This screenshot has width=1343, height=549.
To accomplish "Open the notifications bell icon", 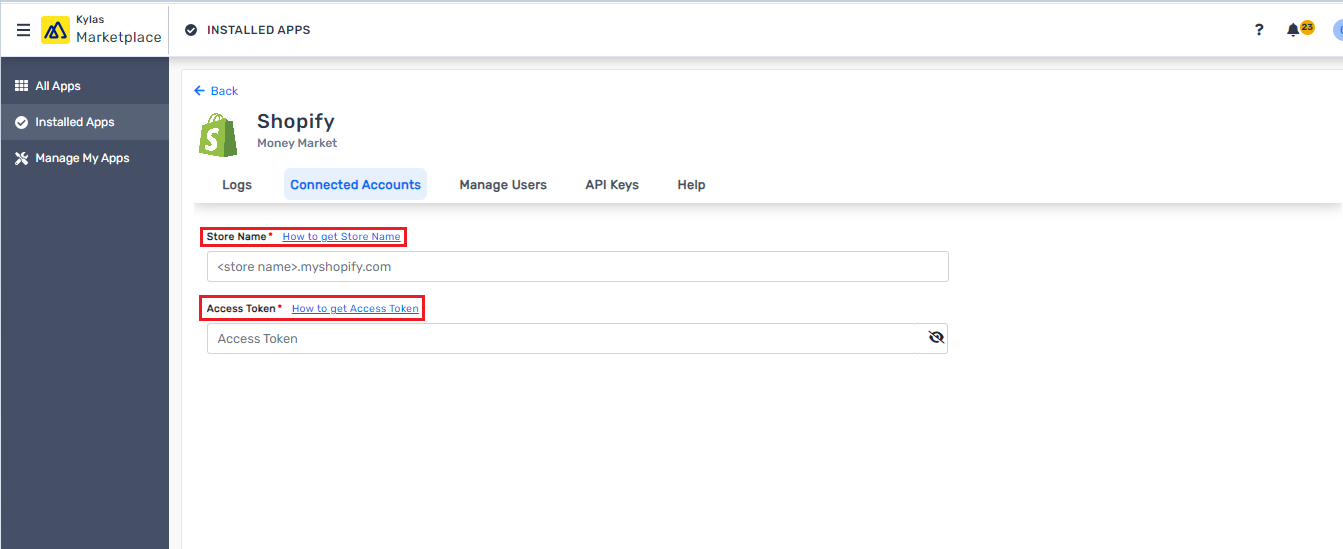I will pos(1293,30).
